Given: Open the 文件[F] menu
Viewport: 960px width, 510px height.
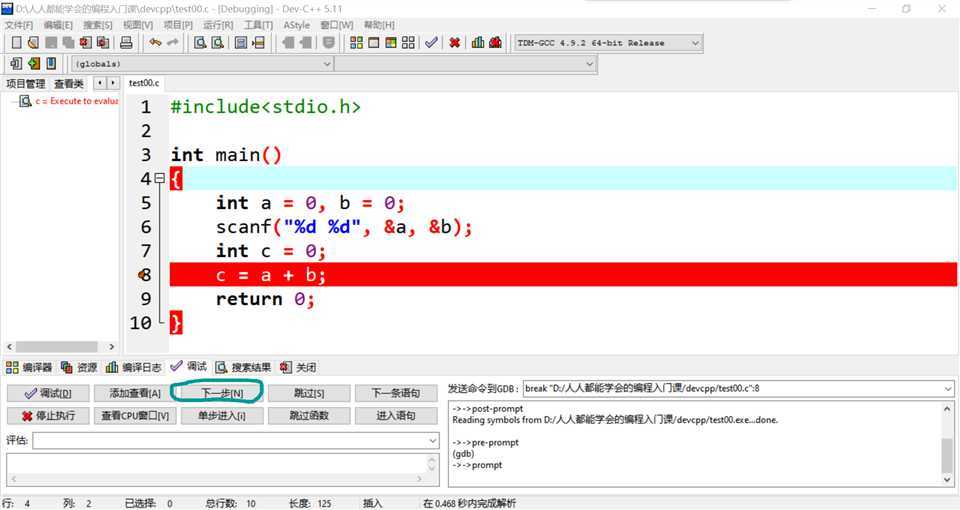Looking at the screenshot, I should pyautogui.click(x=18, y=25).
